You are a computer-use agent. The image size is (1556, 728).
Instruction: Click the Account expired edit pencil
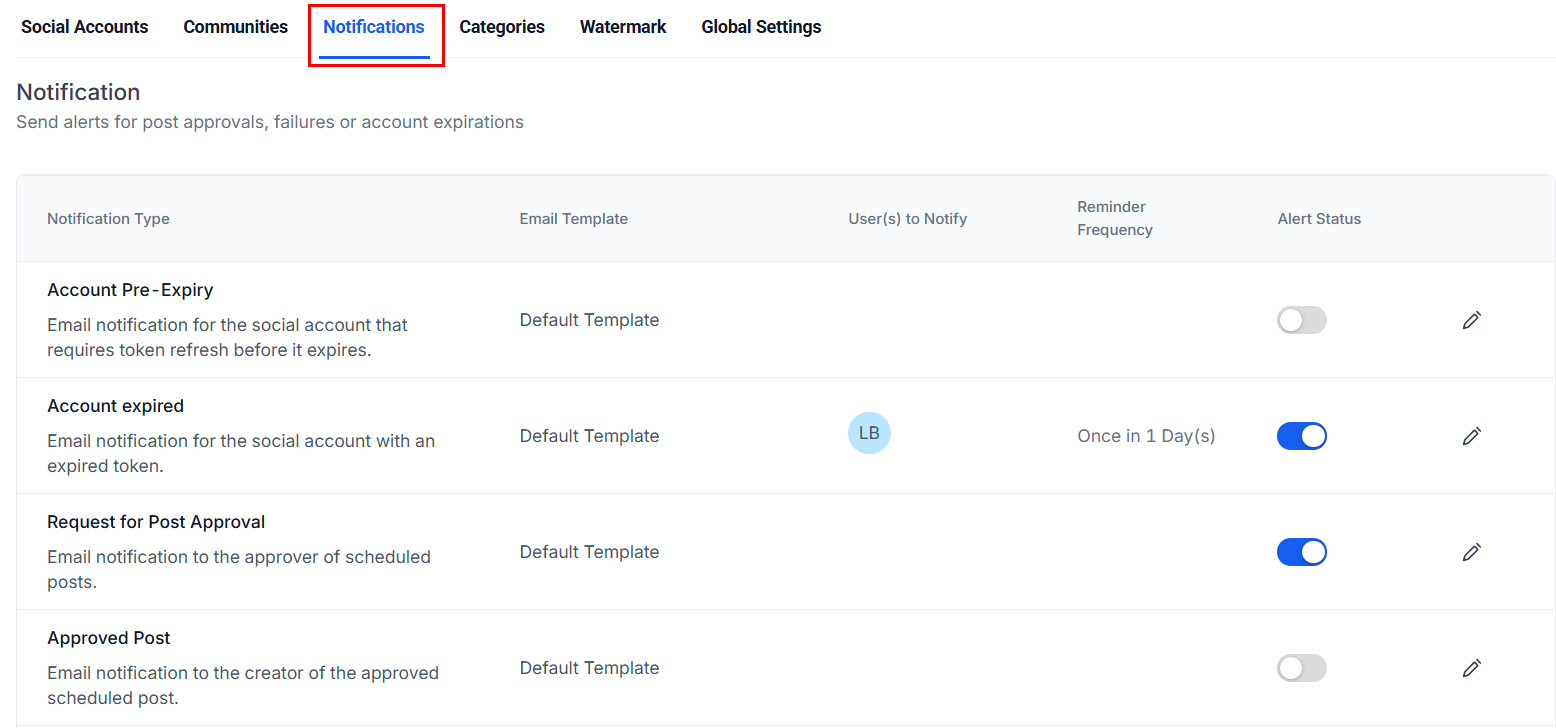pyautogui.click(x=1471, y=436)
